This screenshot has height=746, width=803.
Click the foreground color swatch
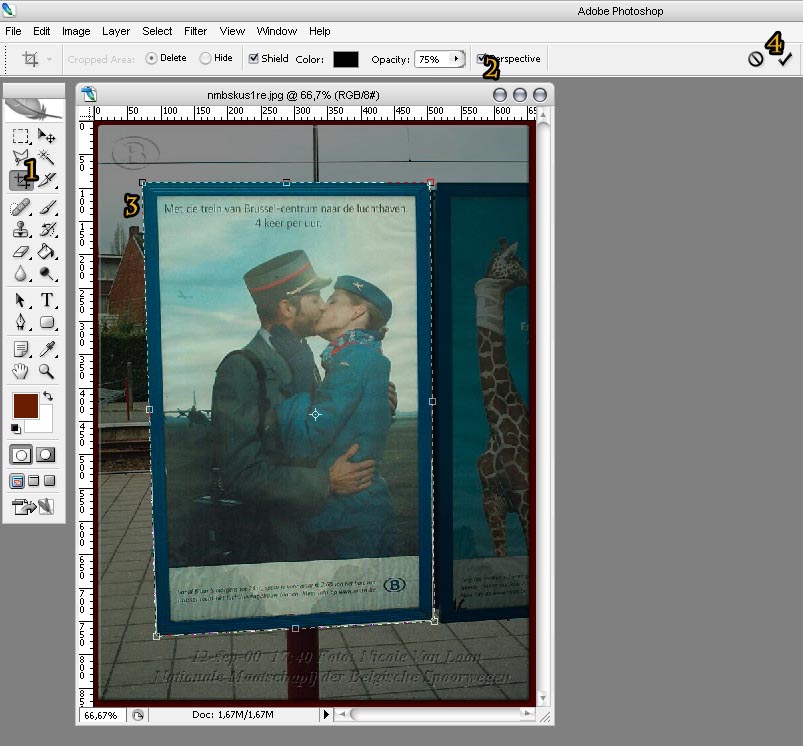coord(25,406)
